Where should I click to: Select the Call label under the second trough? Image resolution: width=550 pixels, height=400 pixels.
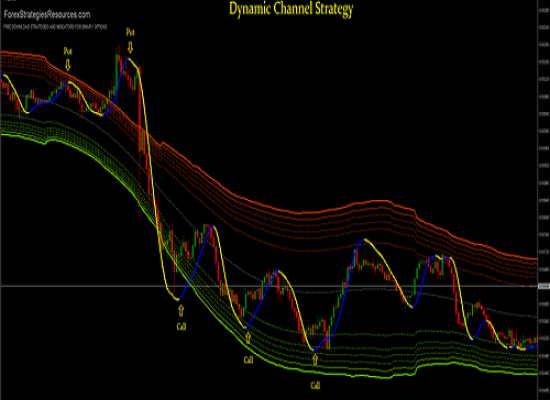click(x=248, y=360)
